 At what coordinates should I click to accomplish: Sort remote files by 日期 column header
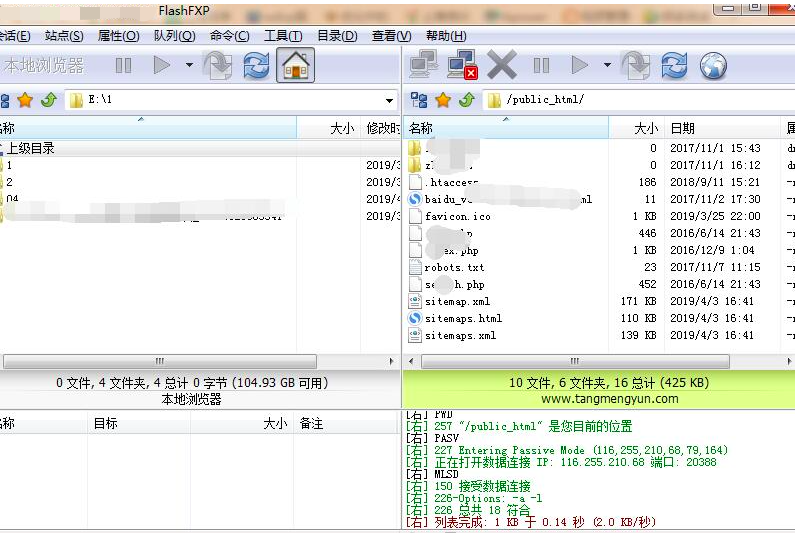[x=722, y=128]
